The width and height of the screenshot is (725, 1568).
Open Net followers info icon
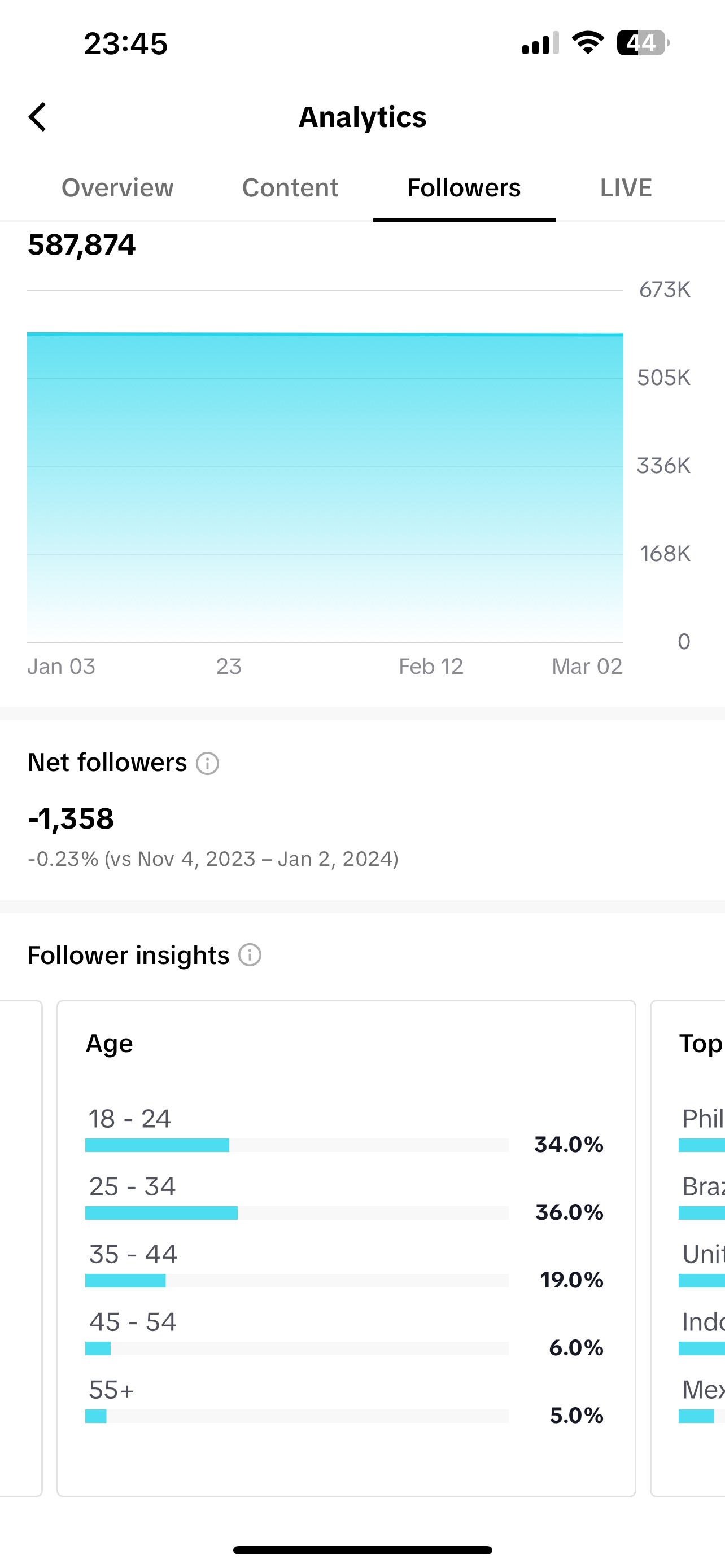point(208,763)
